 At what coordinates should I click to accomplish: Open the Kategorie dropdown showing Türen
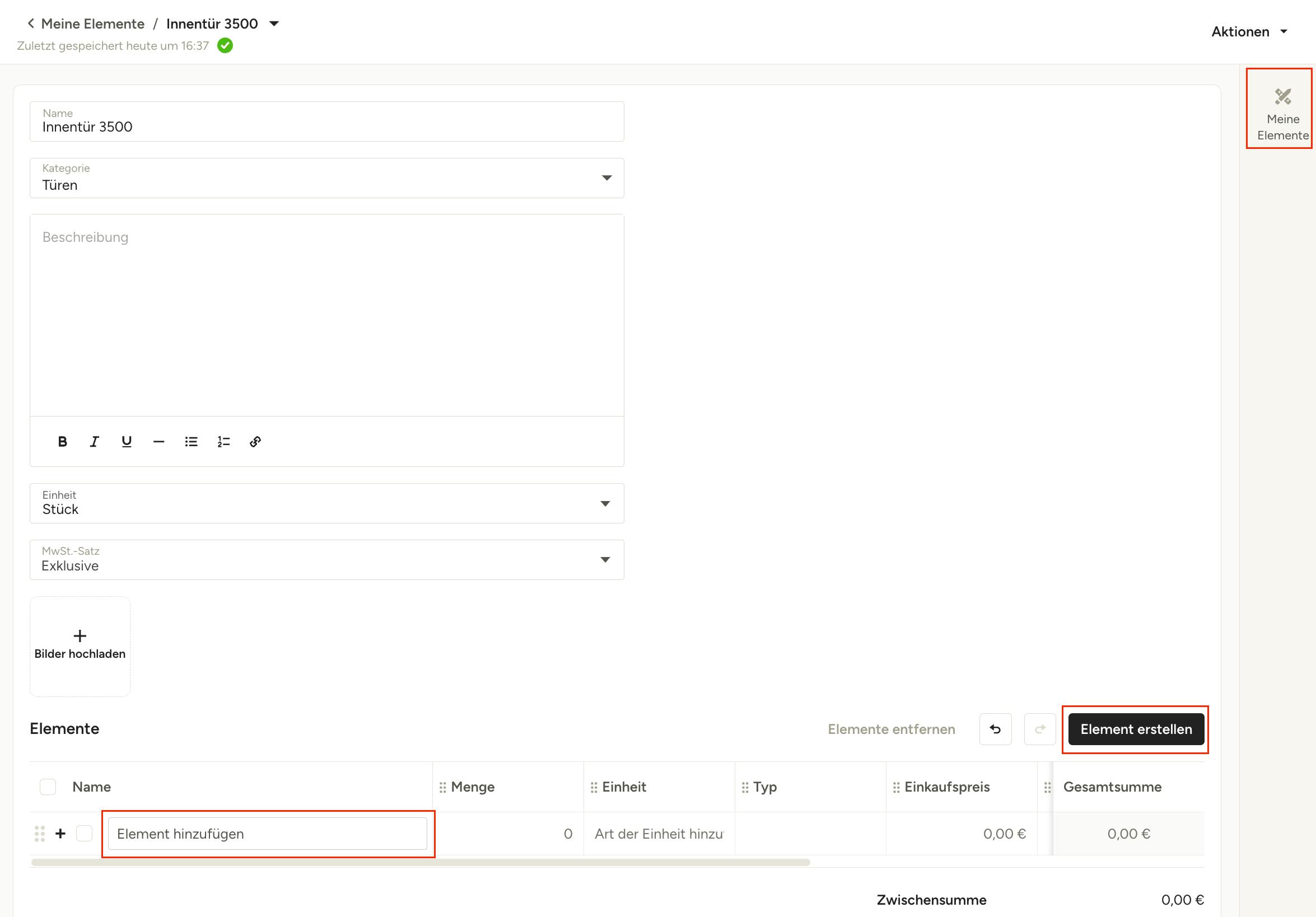click(326, 178)
